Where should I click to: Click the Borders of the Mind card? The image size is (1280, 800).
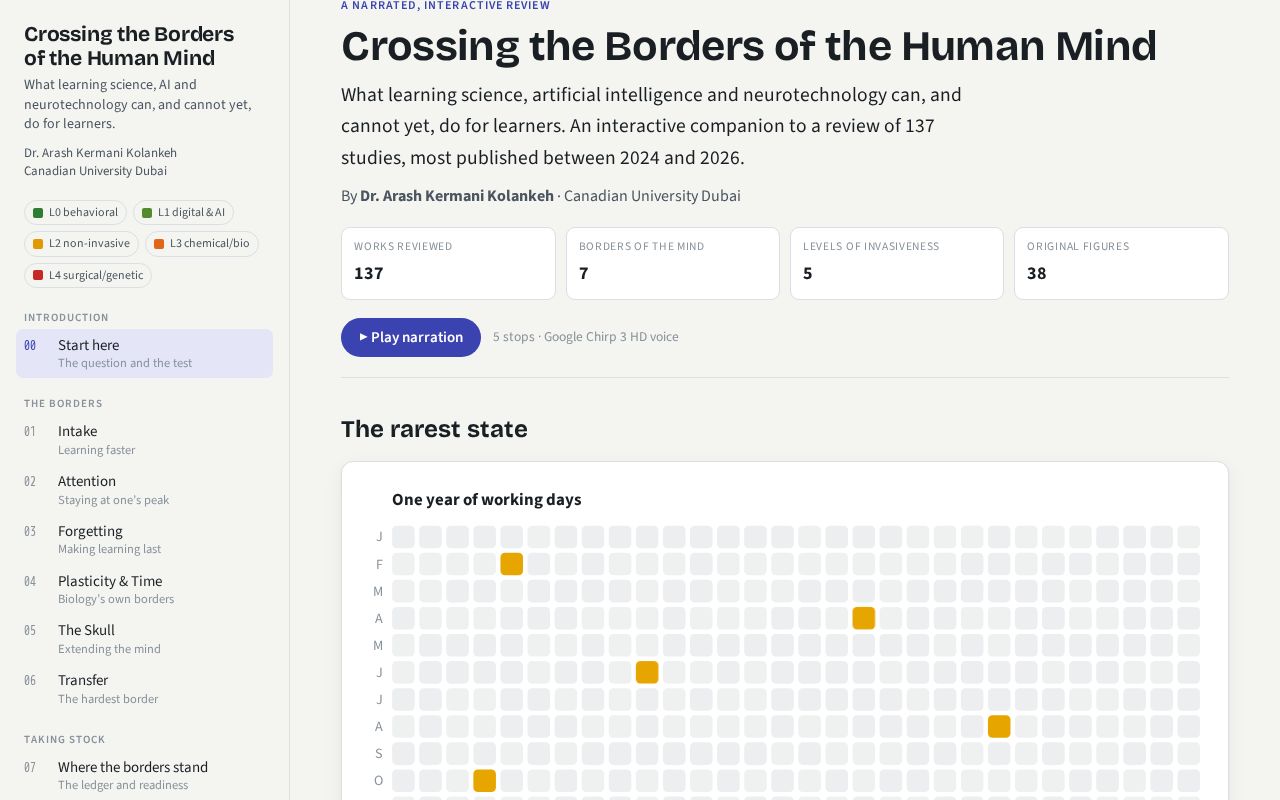point(673,263)
